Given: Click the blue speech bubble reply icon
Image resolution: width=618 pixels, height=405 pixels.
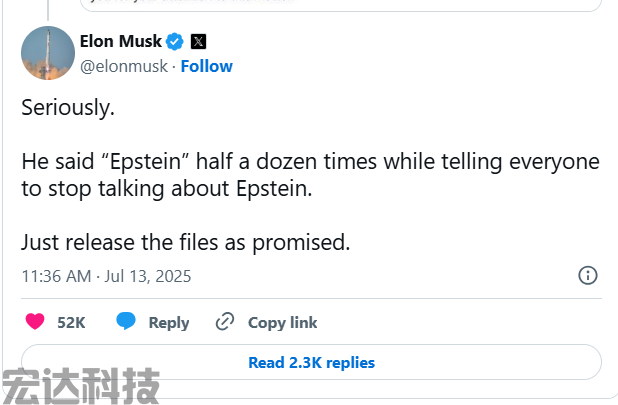Looking at the screenshot, I should tap(126, 321).
